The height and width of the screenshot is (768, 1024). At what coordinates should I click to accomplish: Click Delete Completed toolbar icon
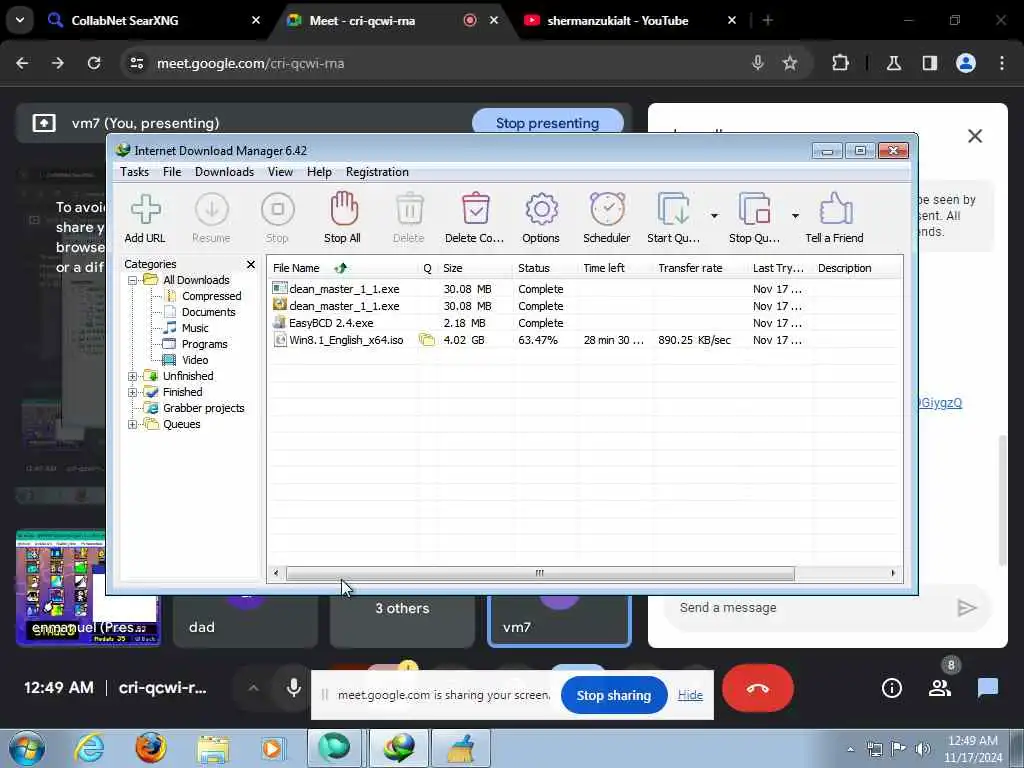coord(475,218)
